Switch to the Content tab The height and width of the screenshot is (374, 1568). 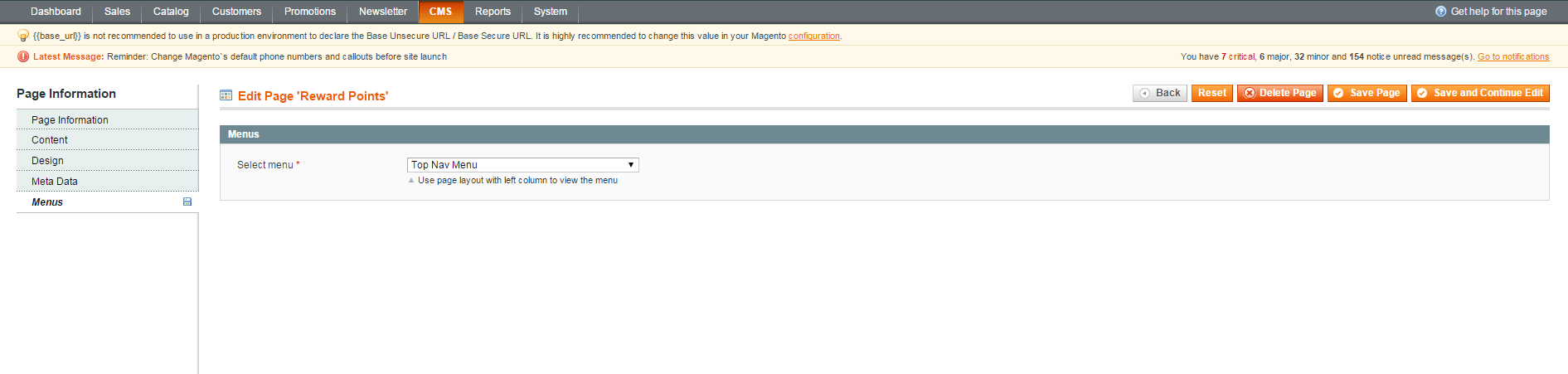[50, 140]
